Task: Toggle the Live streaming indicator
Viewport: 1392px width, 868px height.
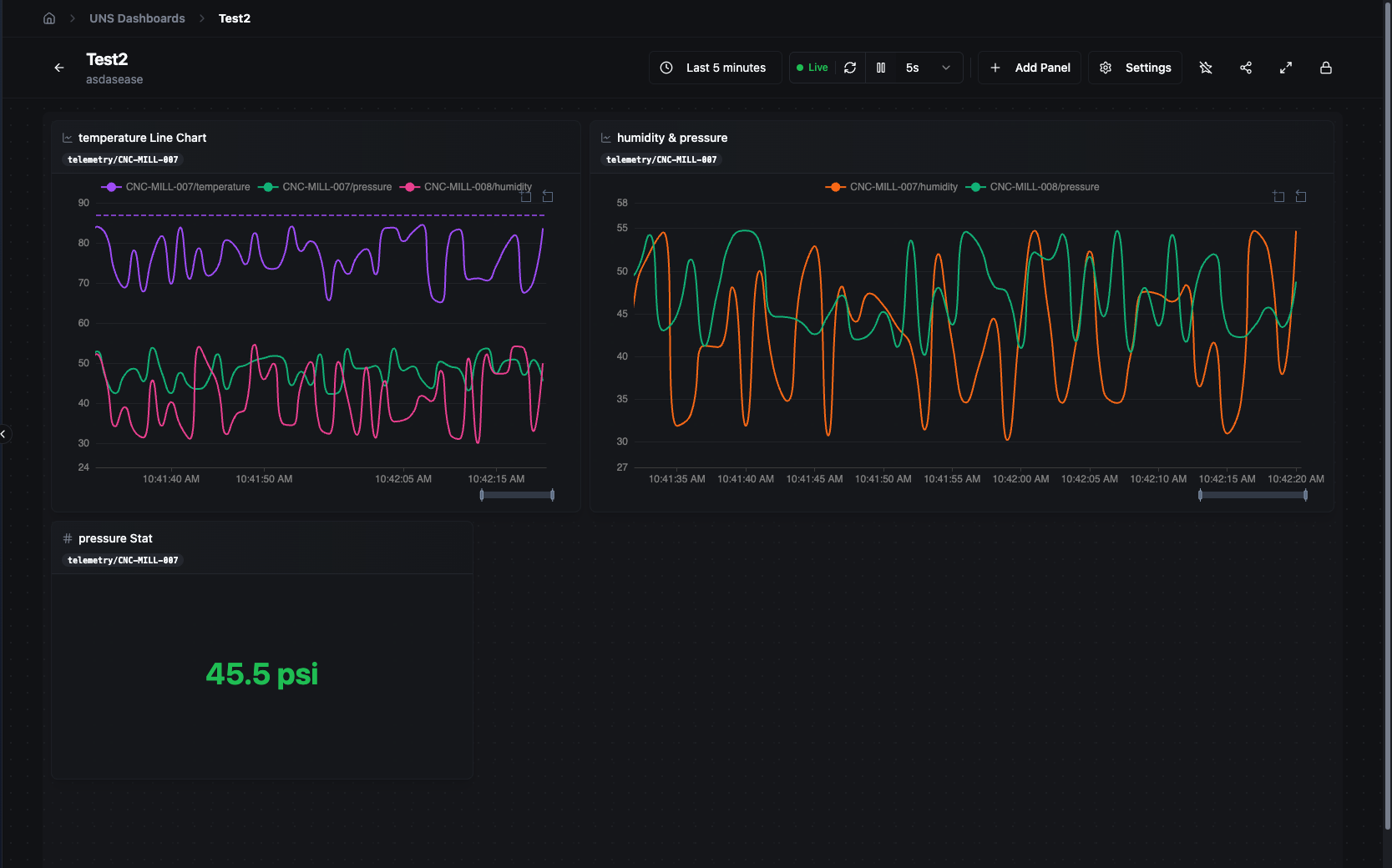Action: tap(812, 68)
